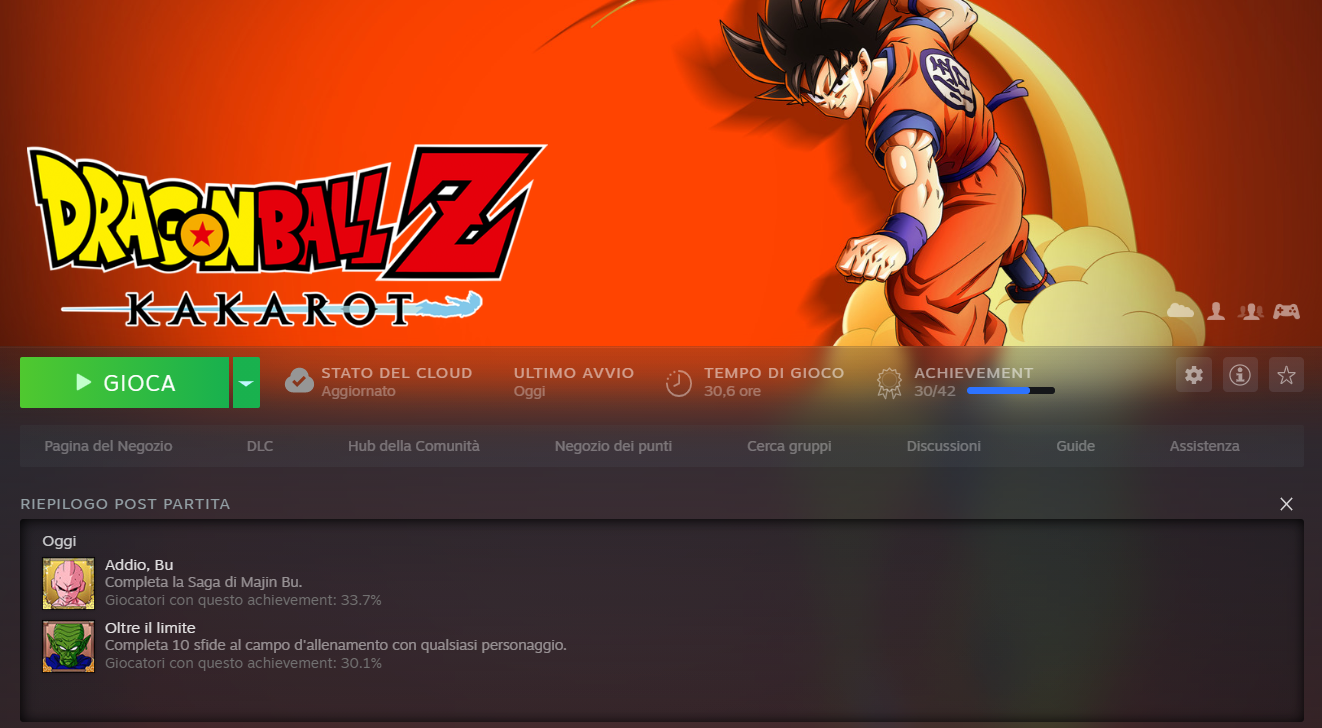Click the cloud status icon
Image resolution: width=1322 pixels, height=728 pixels.
click(x=299, y=381)
